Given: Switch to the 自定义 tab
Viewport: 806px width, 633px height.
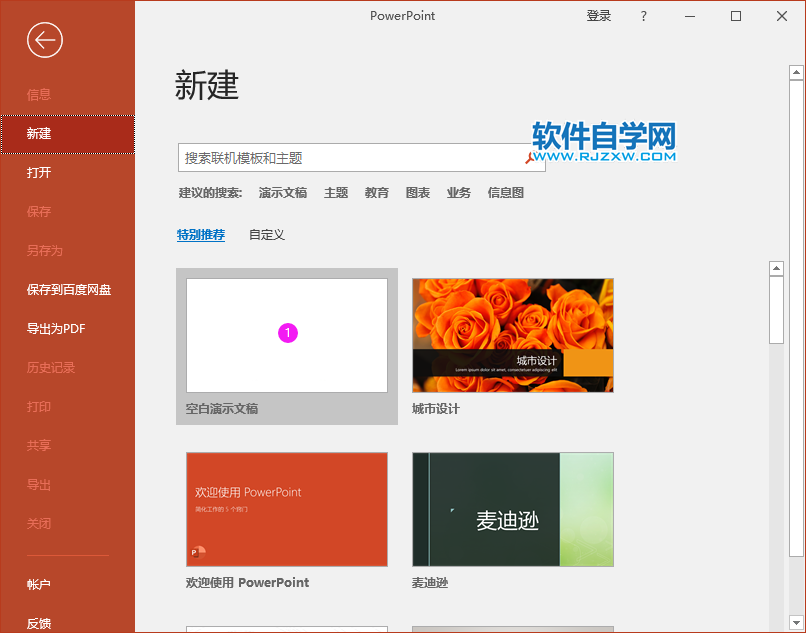Looking at the screenshot, I should tap(266, 234).
